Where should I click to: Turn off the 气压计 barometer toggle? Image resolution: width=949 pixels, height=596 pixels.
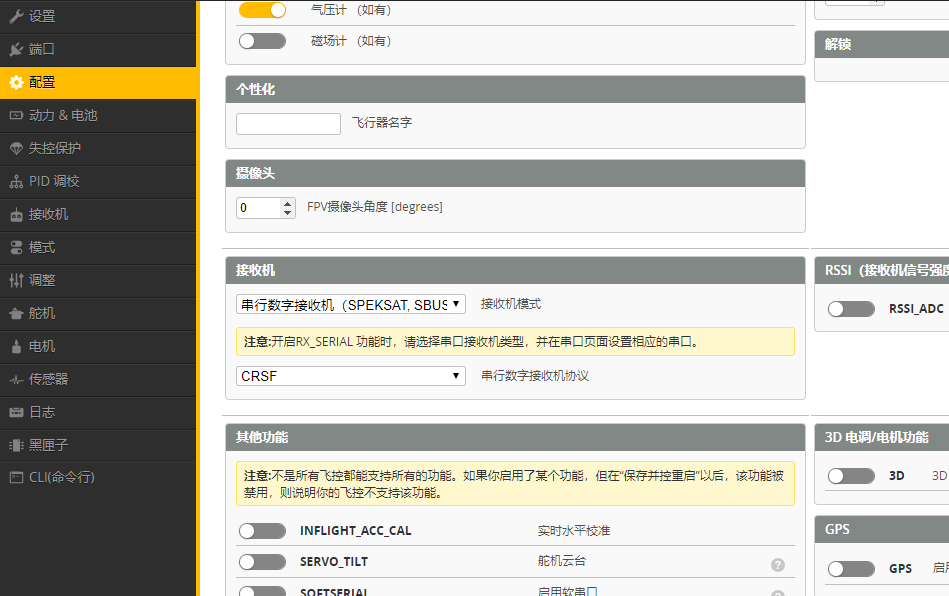click(x=262, y=9)
